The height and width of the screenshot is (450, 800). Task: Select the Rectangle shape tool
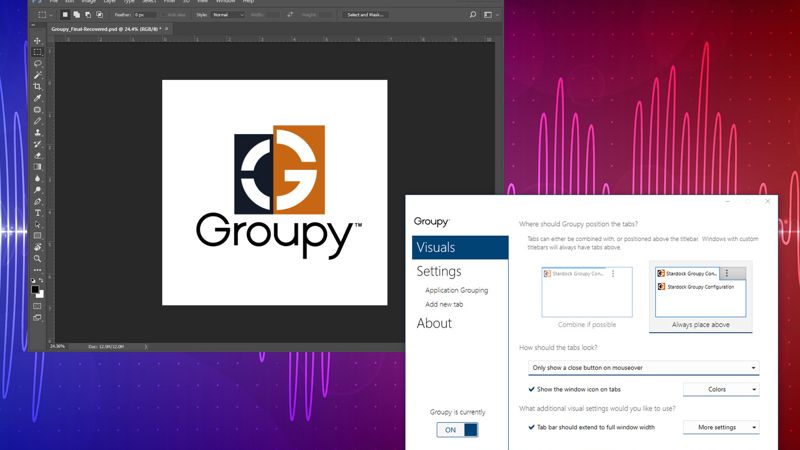37,236
